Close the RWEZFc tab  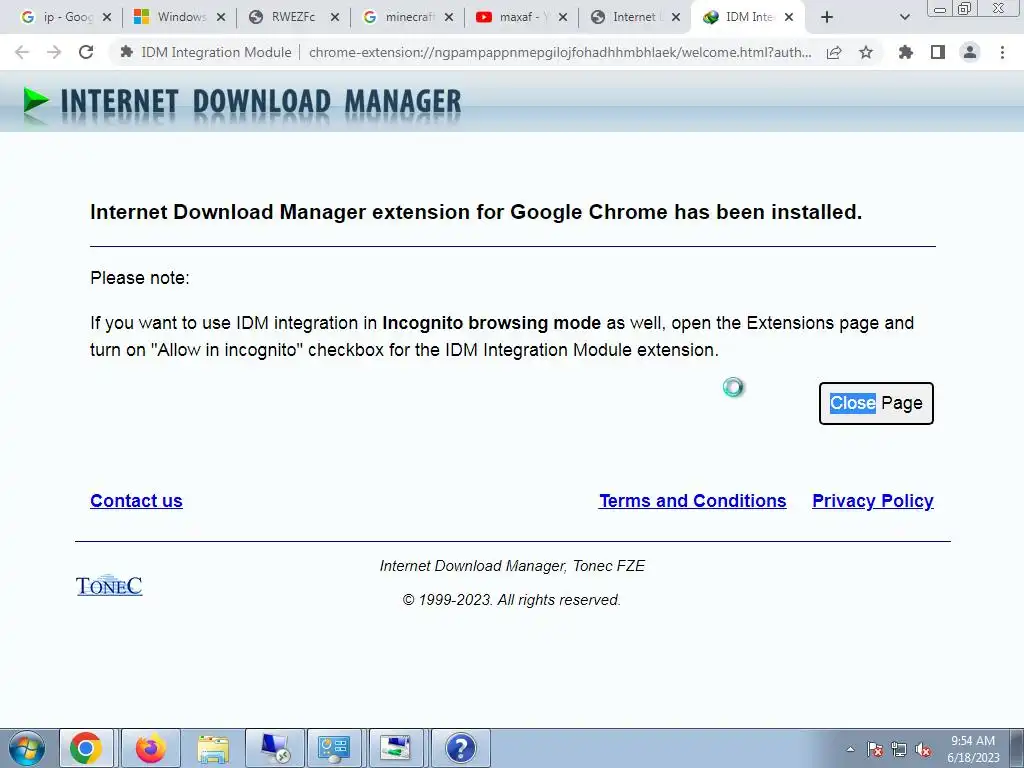coord(335,17)
